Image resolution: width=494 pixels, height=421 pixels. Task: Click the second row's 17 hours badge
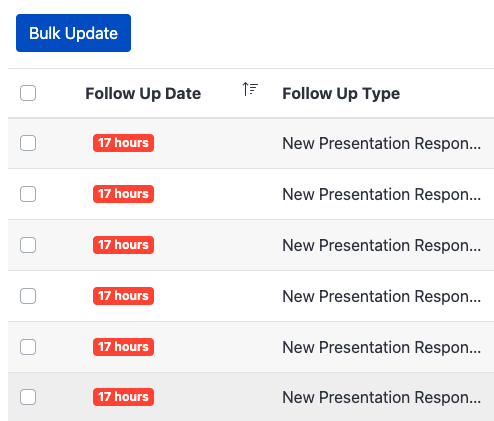(x=123, y=194)
